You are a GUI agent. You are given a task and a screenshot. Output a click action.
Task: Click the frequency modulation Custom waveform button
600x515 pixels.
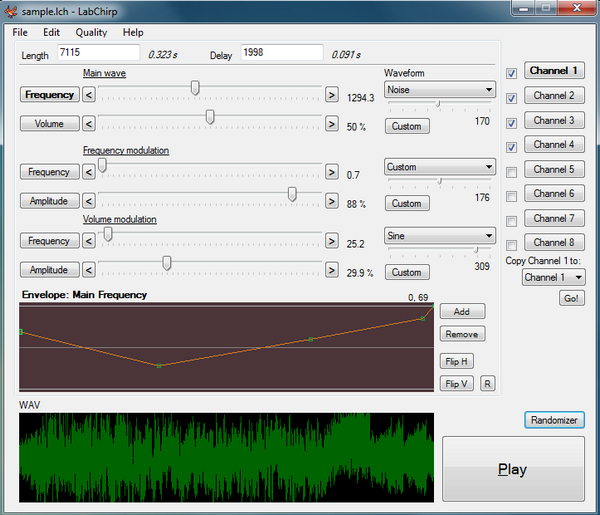pyautogui.click(x=407, y=203)
